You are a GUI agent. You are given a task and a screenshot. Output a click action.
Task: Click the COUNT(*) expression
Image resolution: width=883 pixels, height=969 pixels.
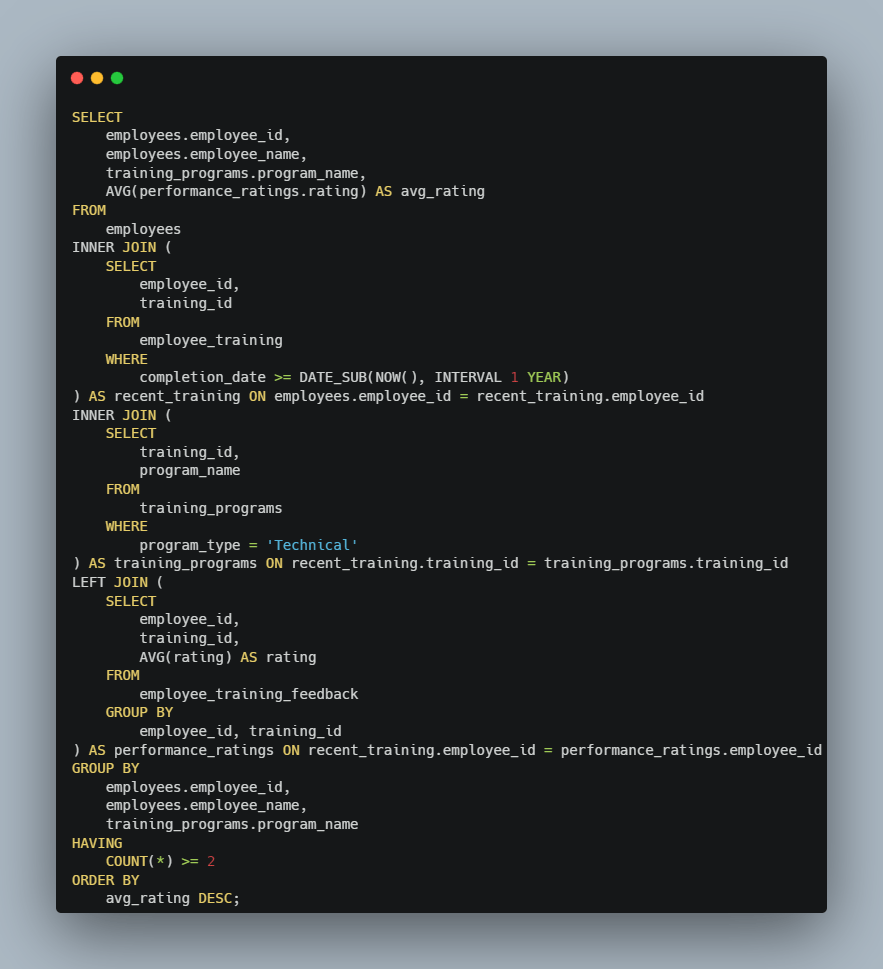139,861
